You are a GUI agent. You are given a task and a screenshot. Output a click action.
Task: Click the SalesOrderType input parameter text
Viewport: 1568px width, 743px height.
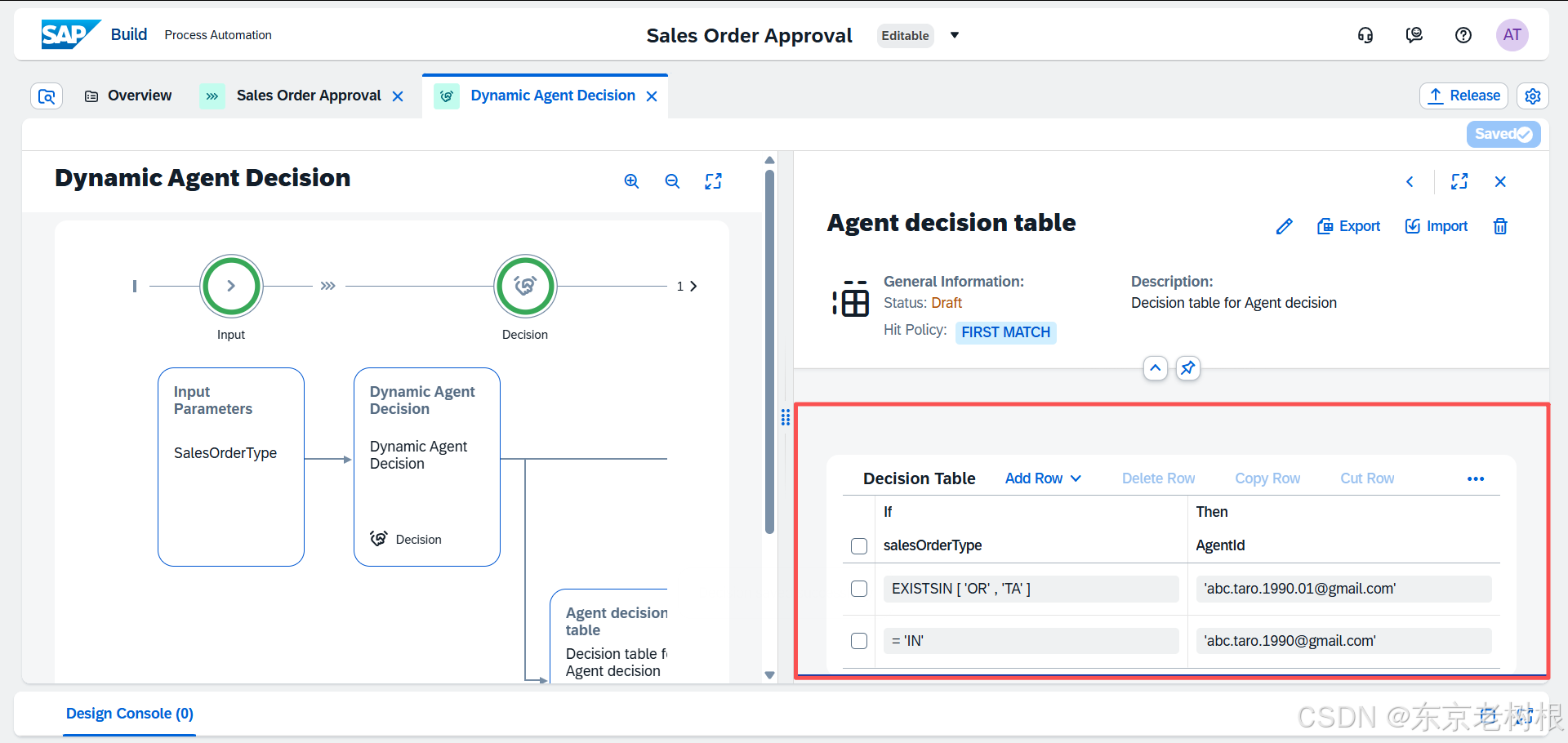pyautogui.click(x=225, y=453)
